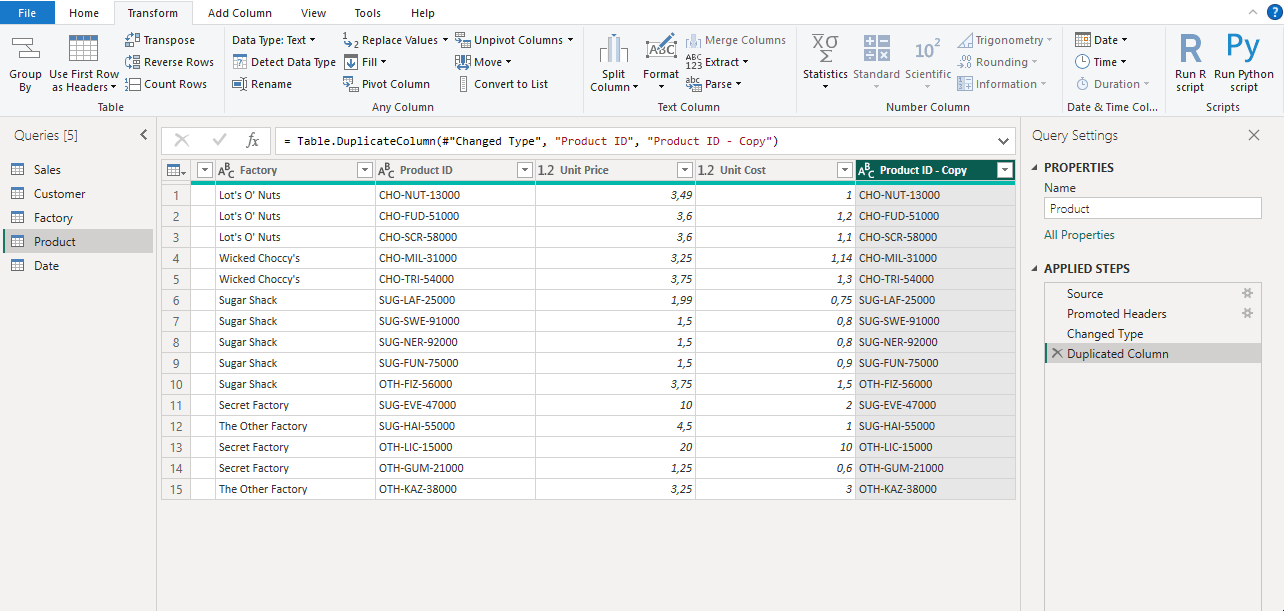The width and height of the screenshot is (1284, 611).
Task: Open the File tab
Action: [x=27, y=13]
